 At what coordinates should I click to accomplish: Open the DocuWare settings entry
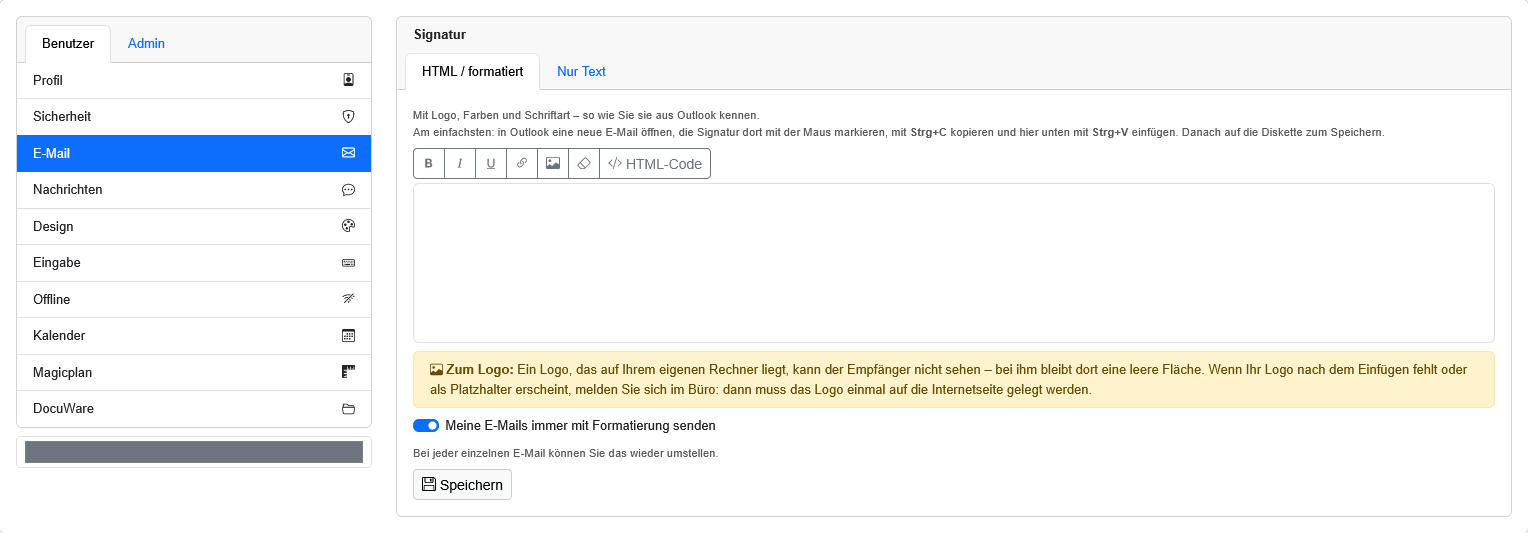[194, 408]
